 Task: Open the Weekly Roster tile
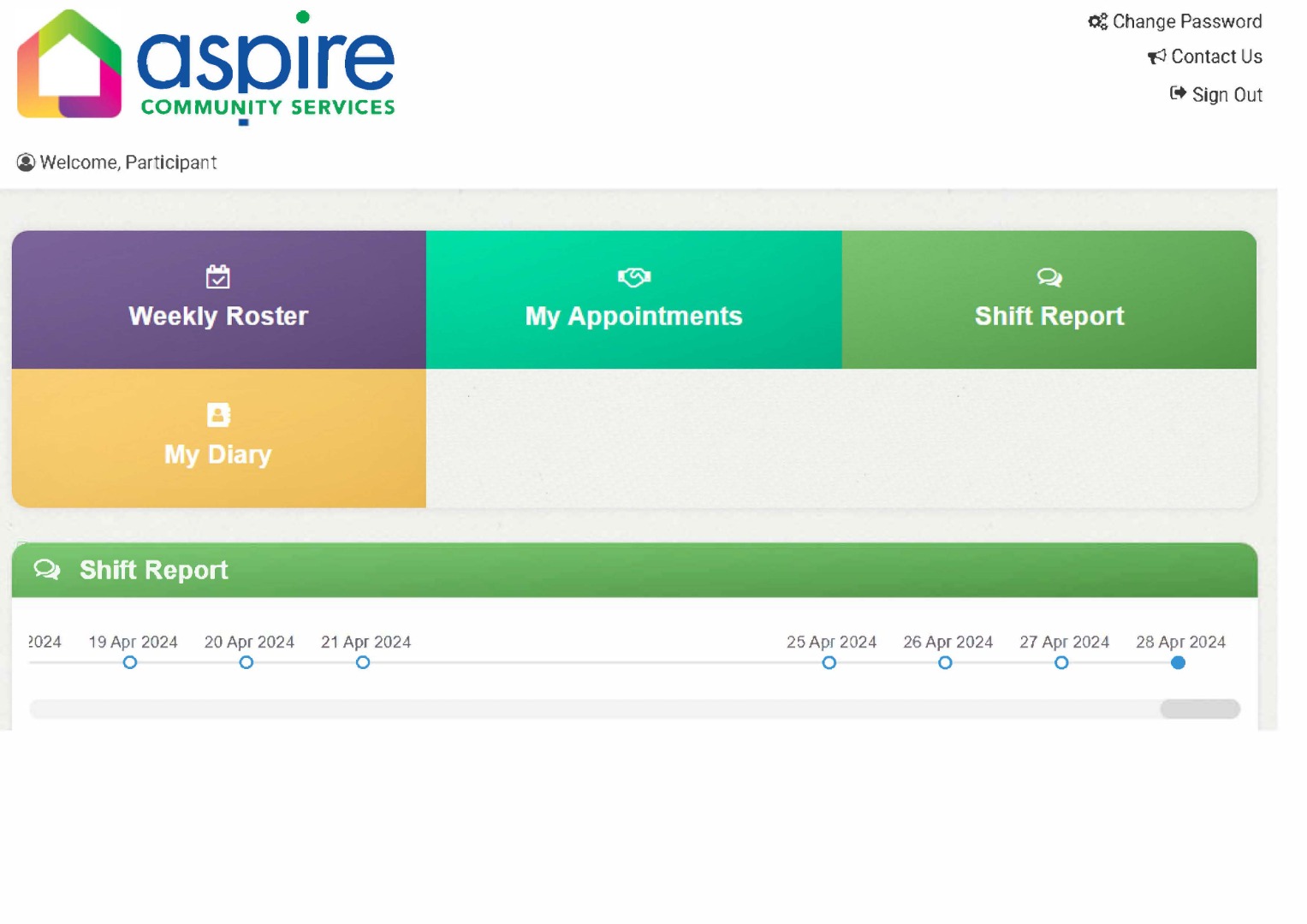click(219, 299)
